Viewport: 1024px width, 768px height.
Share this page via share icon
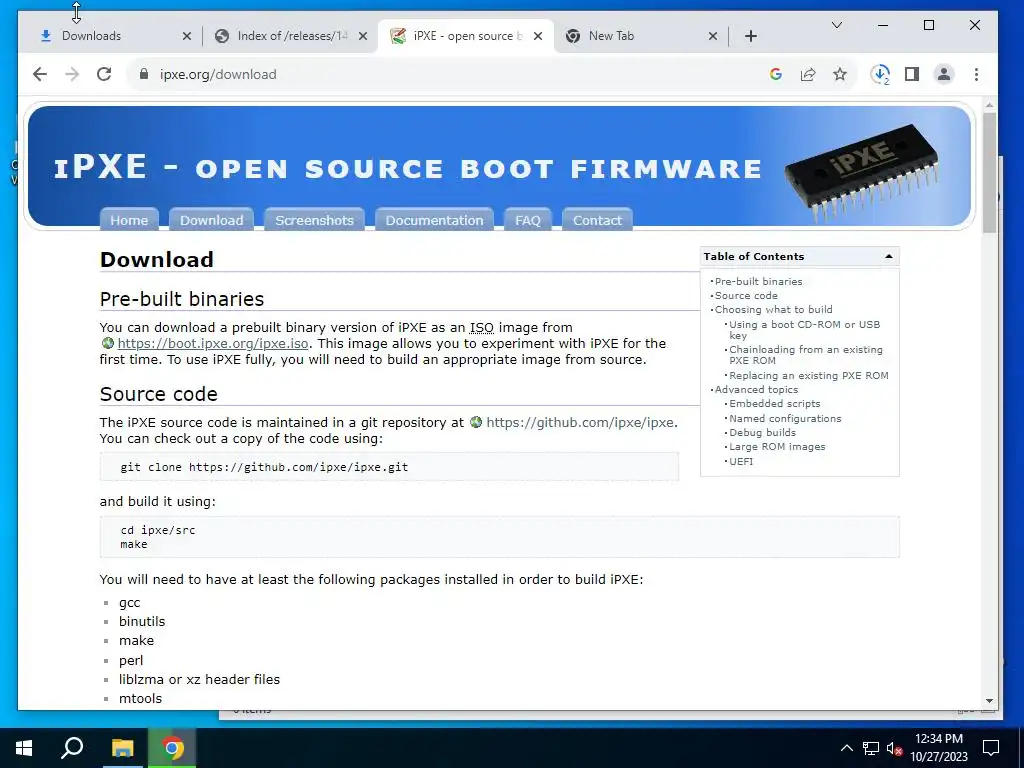tap(808, 74)
